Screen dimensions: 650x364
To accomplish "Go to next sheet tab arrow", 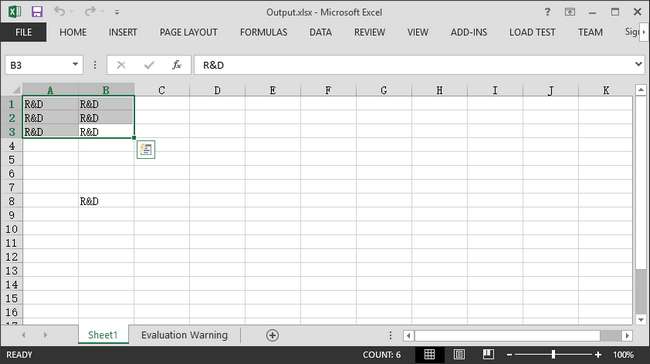I will click(45, 335).
